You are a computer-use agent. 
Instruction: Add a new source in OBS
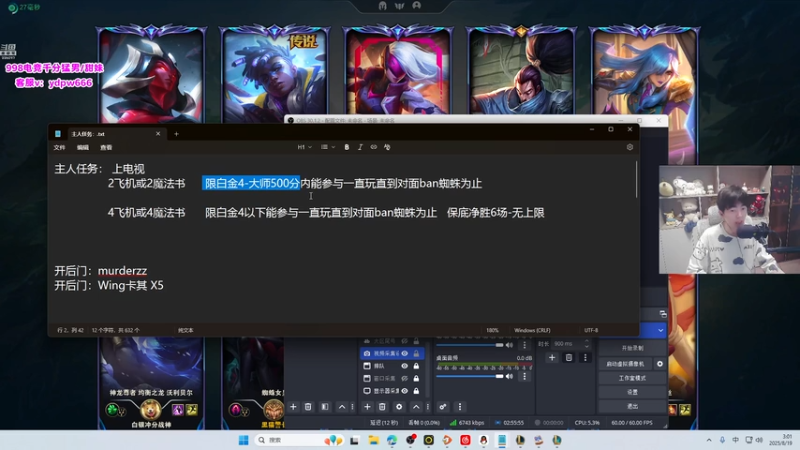pyautogui.click(x=367, y=407)
